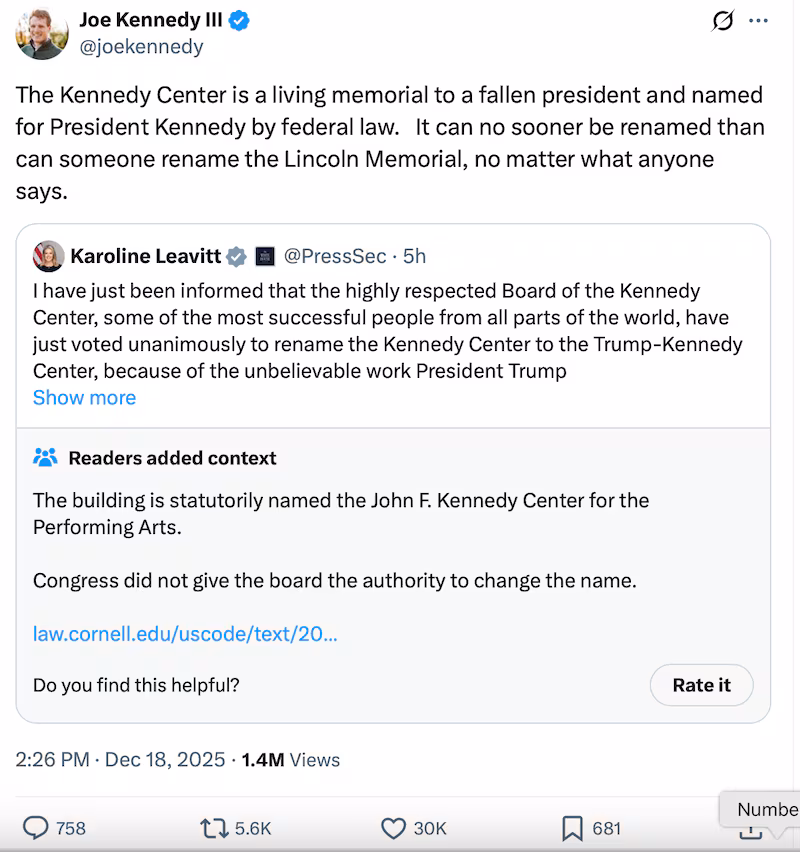Open the law.cornell.edu statute link
This screenshot has height=852, width=800.
click(184, 634)
